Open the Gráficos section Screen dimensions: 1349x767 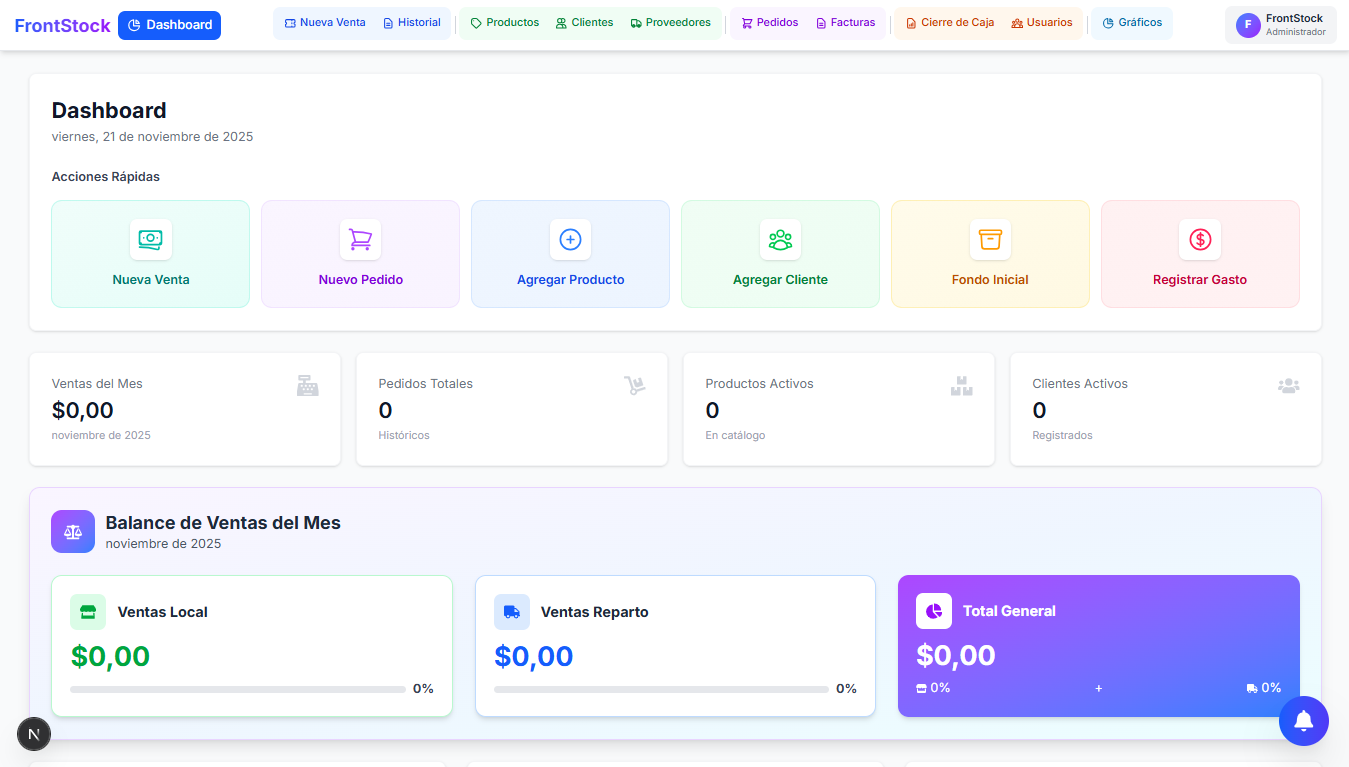coord(1131,21)
